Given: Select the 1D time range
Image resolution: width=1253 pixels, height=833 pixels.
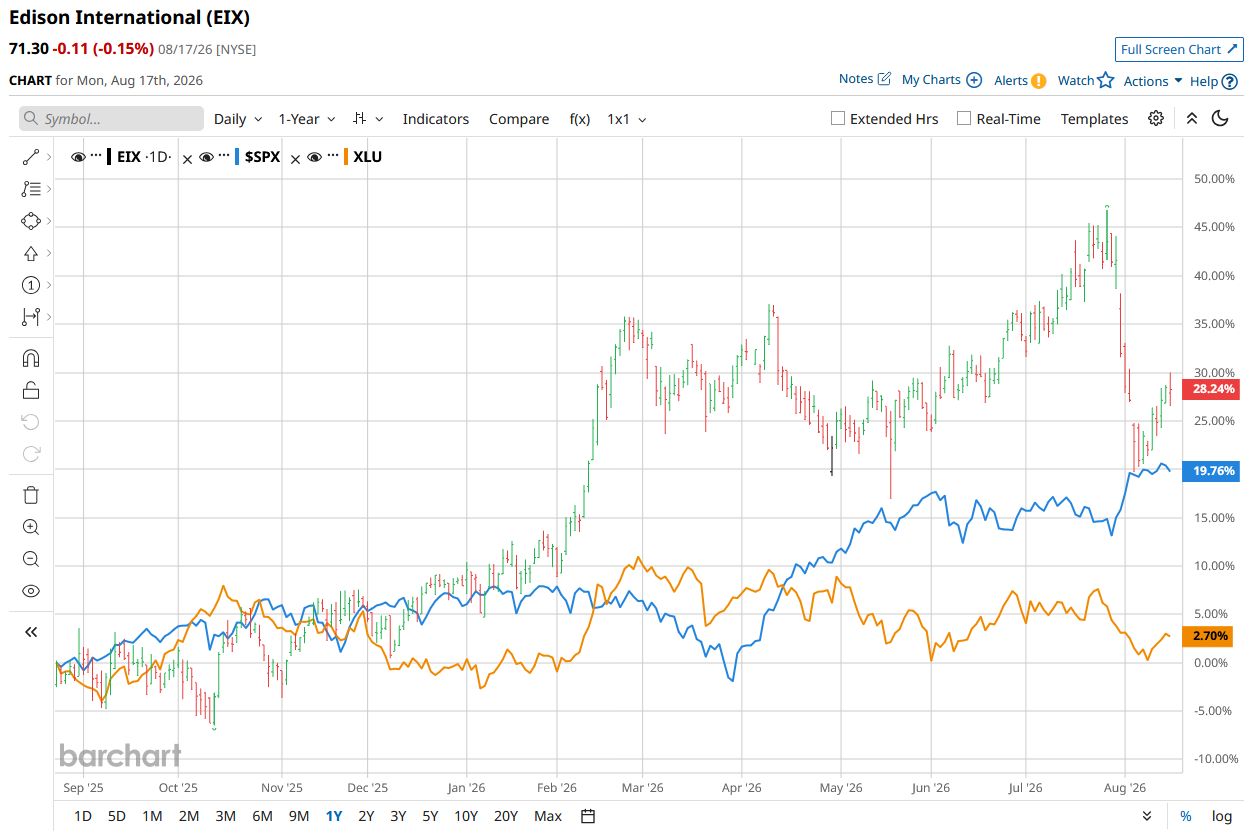Looking at the screenshot, I should (x=83, y=816).
